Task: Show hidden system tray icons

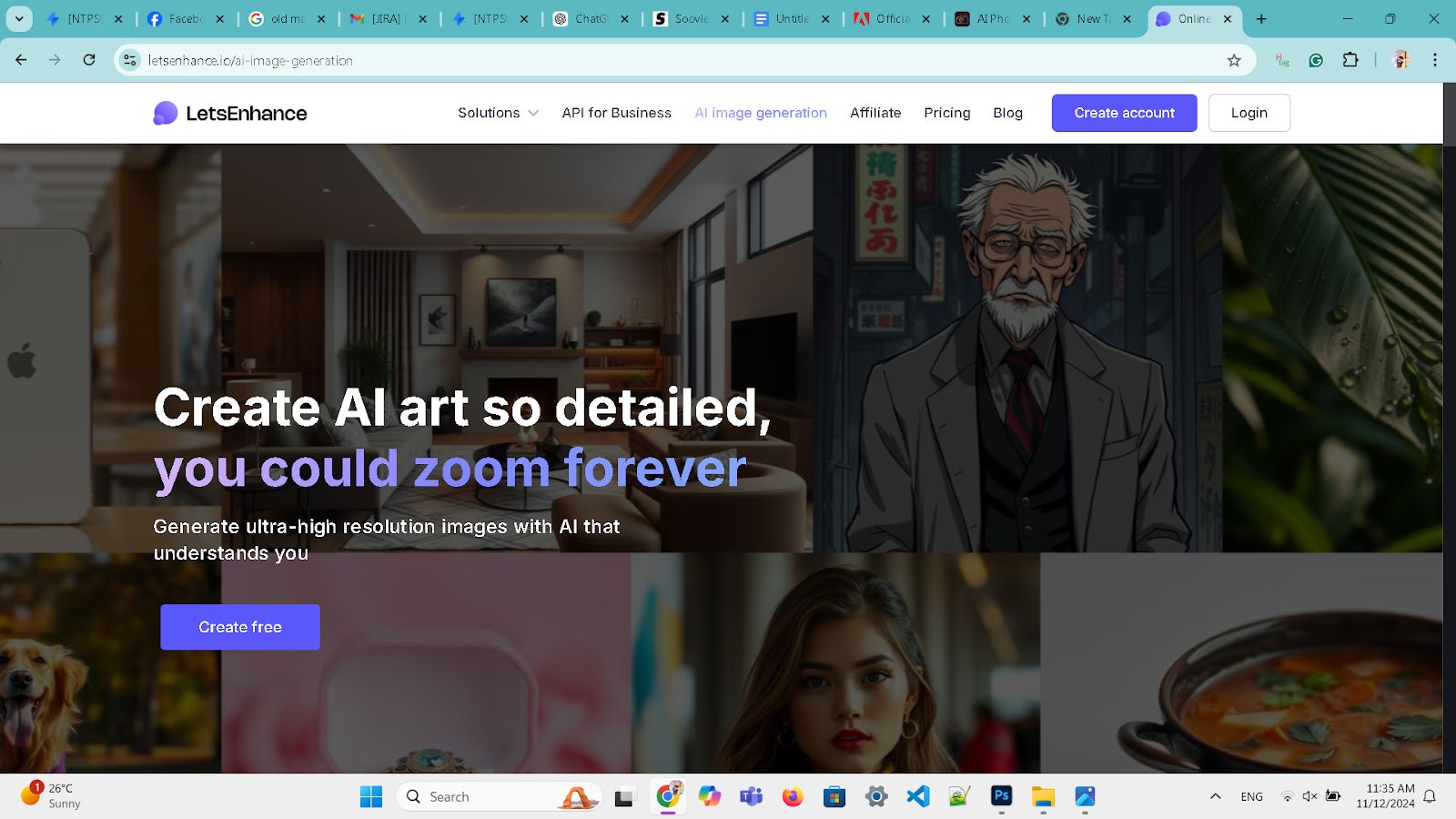Action: [1215, 796]
